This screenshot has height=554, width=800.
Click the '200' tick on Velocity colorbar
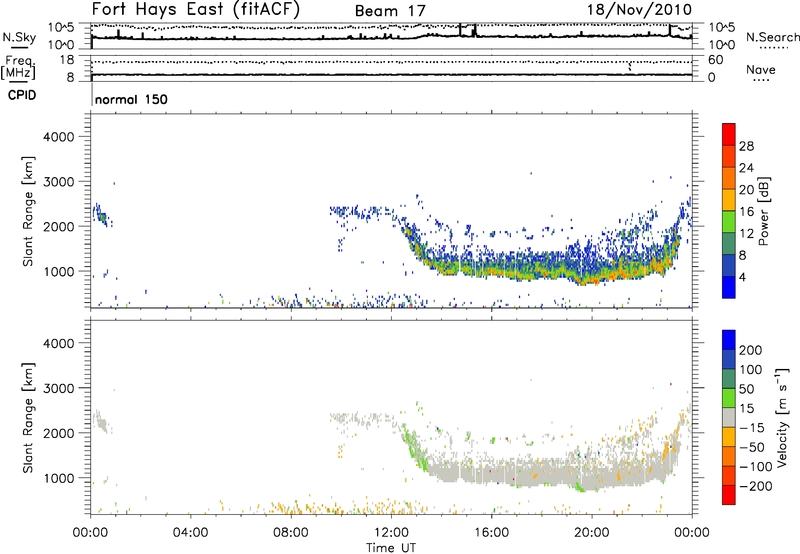coord(751,350)
